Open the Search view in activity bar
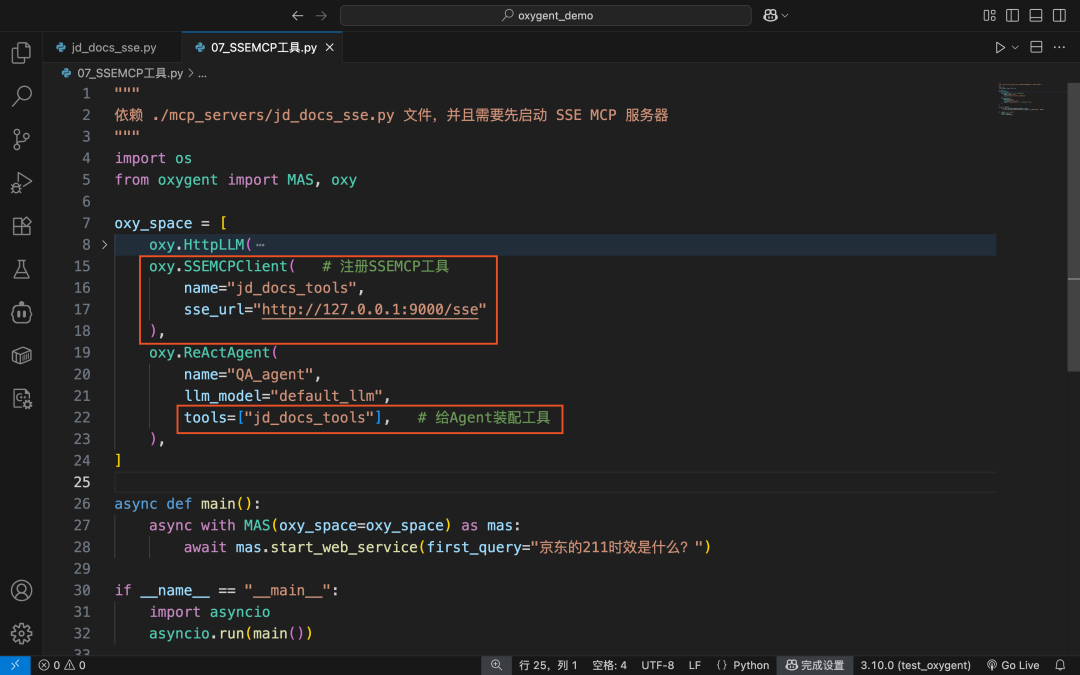Image resolution: width=1080 pixels, height=675 pixels. point(21,96)
